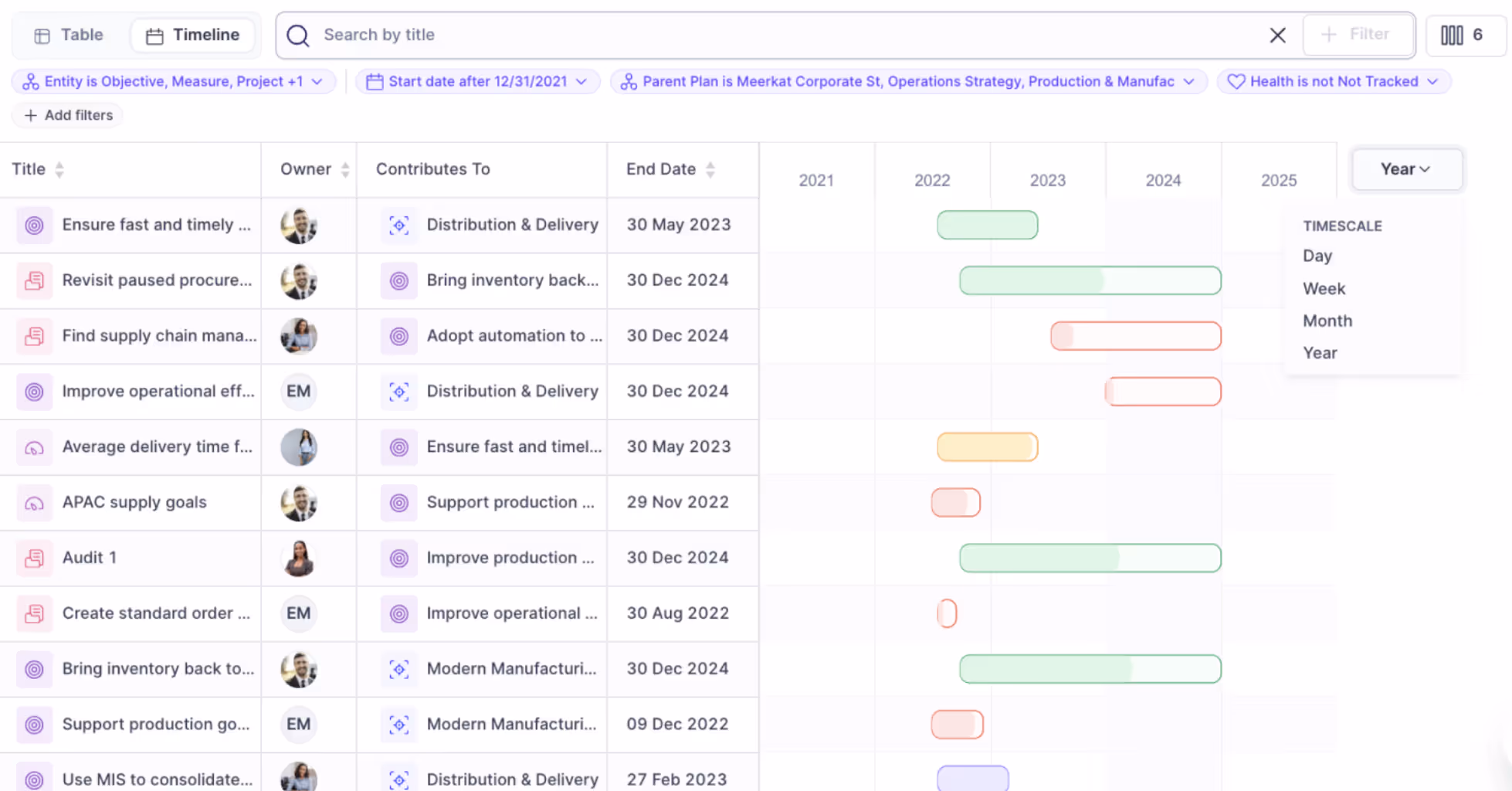This screenshot has width=1512, height=791.
Task: Click the columns icon showing 6
Action: pos(1465,35)
